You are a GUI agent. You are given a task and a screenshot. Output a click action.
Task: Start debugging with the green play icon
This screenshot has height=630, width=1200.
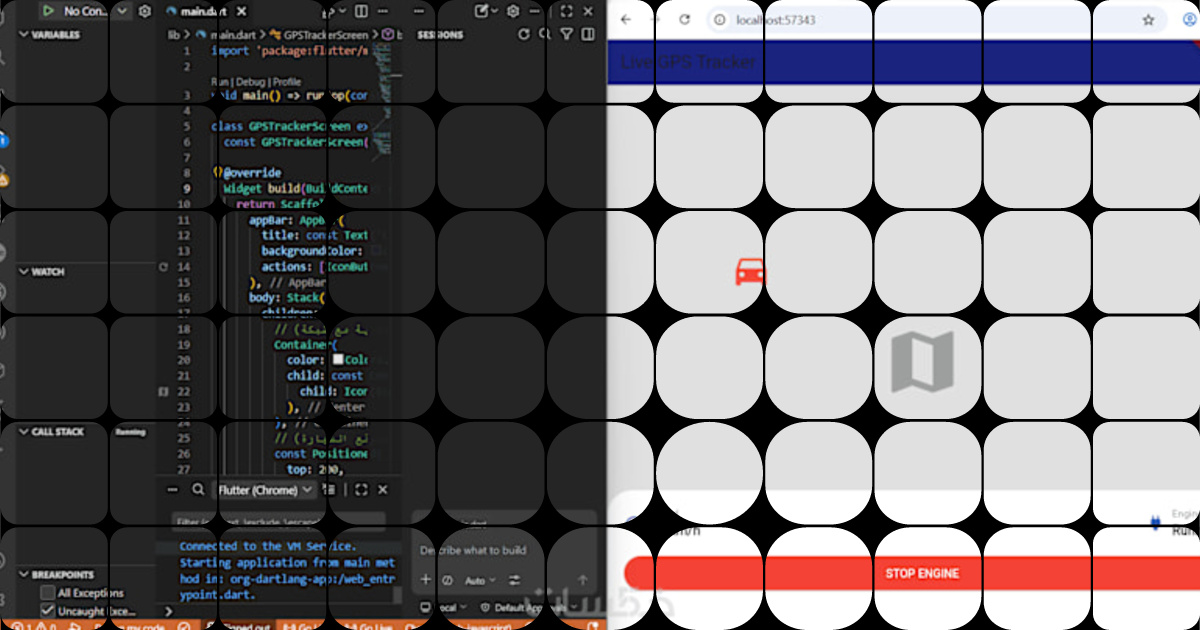(47, 11)
